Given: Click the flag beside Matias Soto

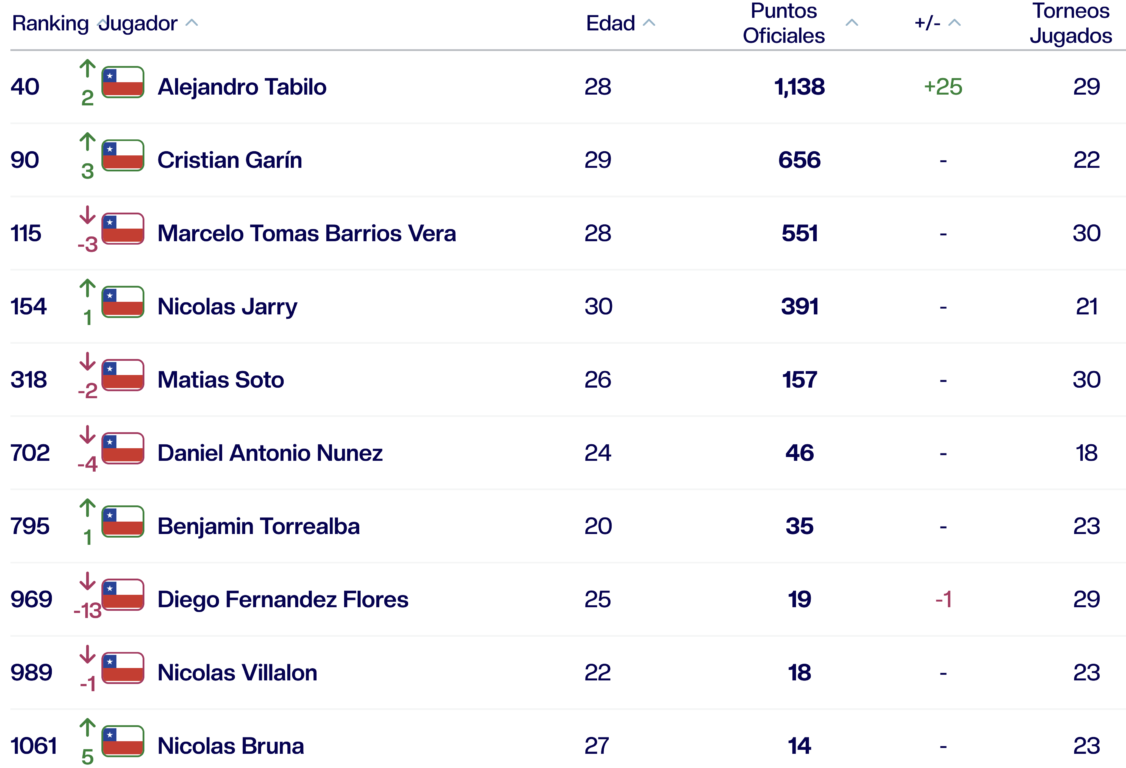Looking at the screenshot, I should click(123, 375).
